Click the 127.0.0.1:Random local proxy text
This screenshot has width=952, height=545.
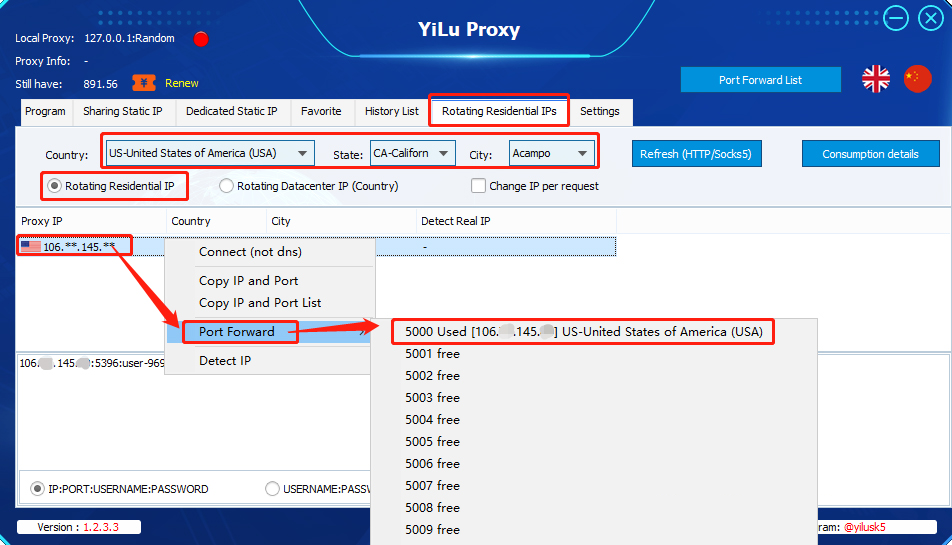pos(129,38)
